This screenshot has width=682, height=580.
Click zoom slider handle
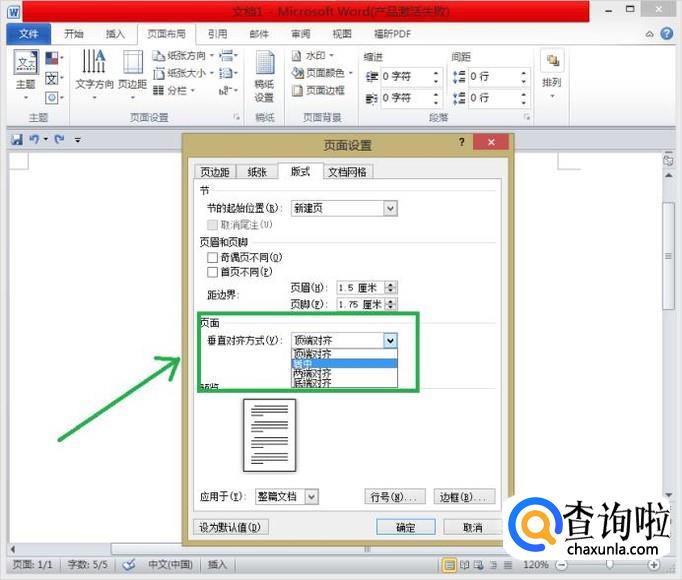pyautogui.click(x=609, y=565)
